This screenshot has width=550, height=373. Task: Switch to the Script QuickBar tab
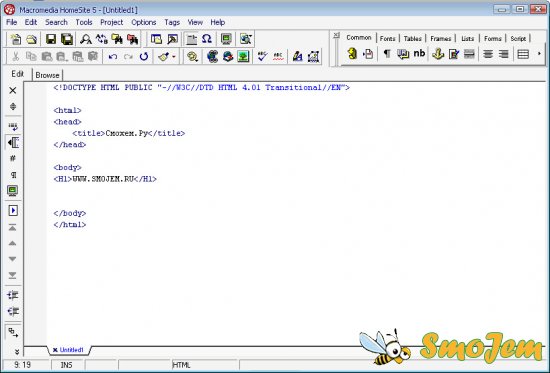(x=518, y=39)
